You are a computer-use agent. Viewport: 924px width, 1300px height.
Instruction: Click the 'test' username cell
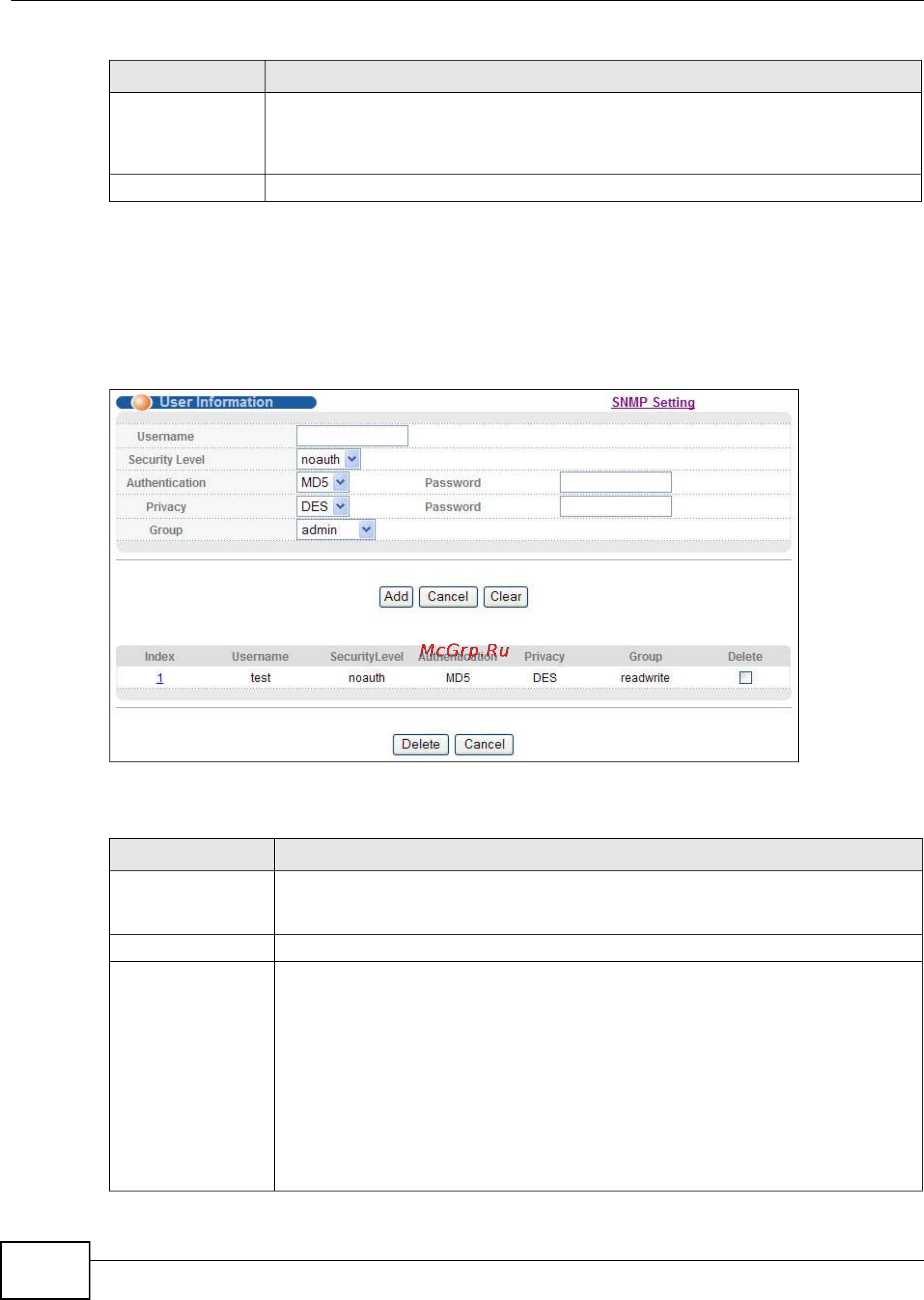point(261,678)
